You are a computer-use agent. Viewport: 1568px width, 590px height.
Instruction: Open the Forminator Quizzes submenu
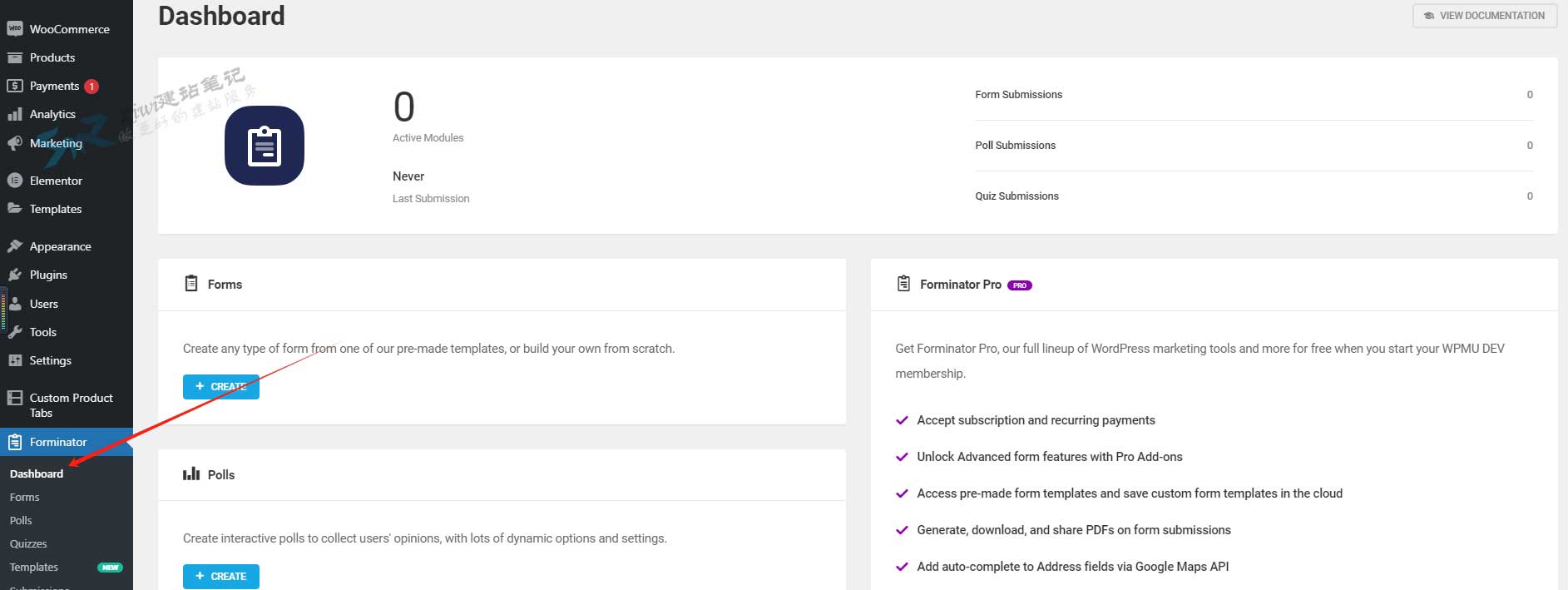(x=28, y=543)
